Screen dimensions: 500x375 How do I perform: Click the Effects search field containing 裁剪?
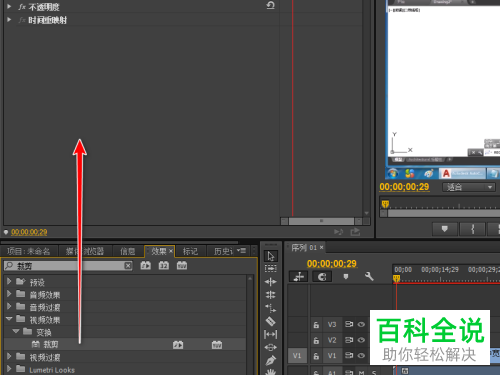[x=68, y=266]
